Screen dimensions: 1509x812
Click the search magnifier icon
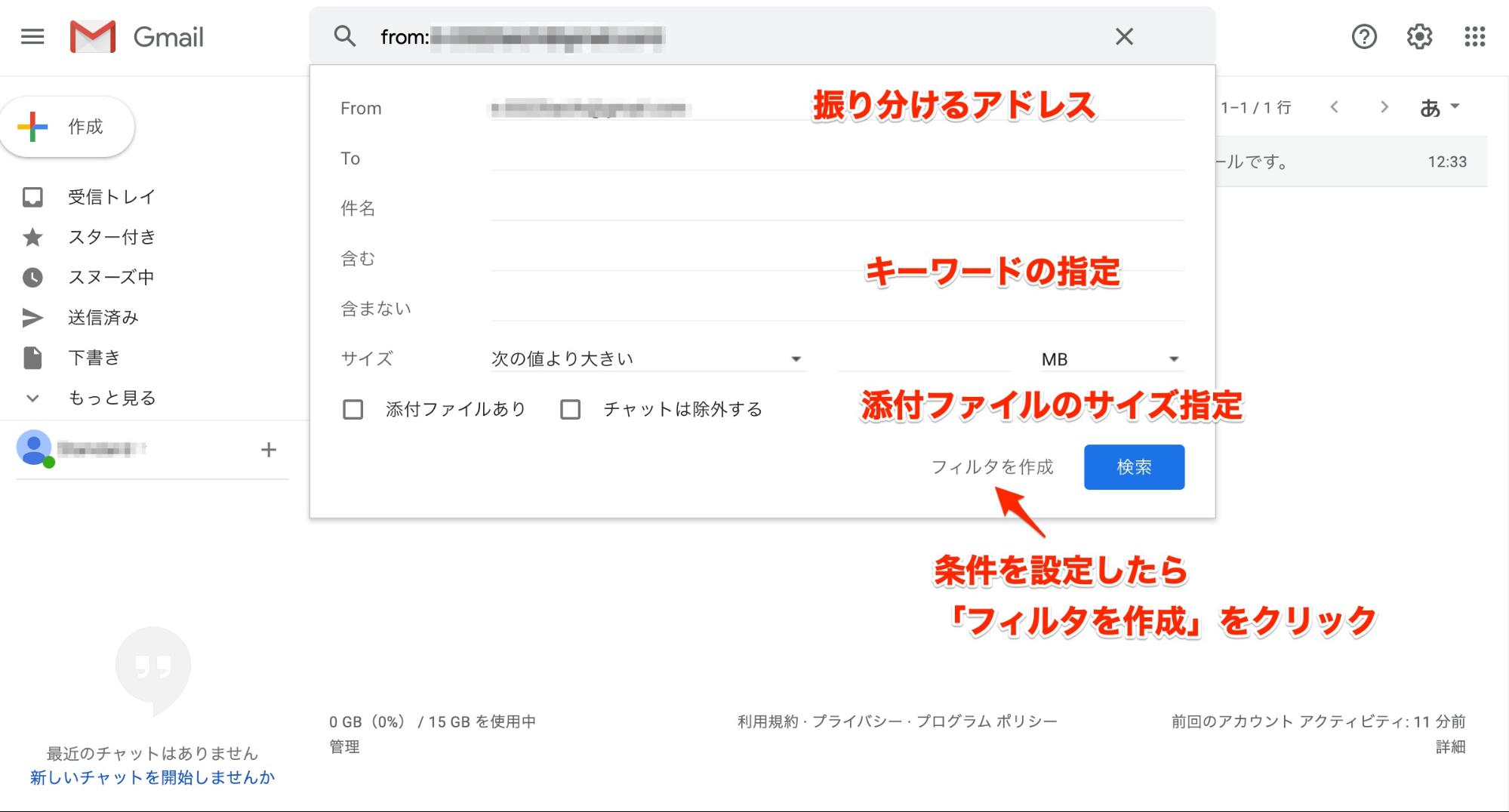pos(345,36)
